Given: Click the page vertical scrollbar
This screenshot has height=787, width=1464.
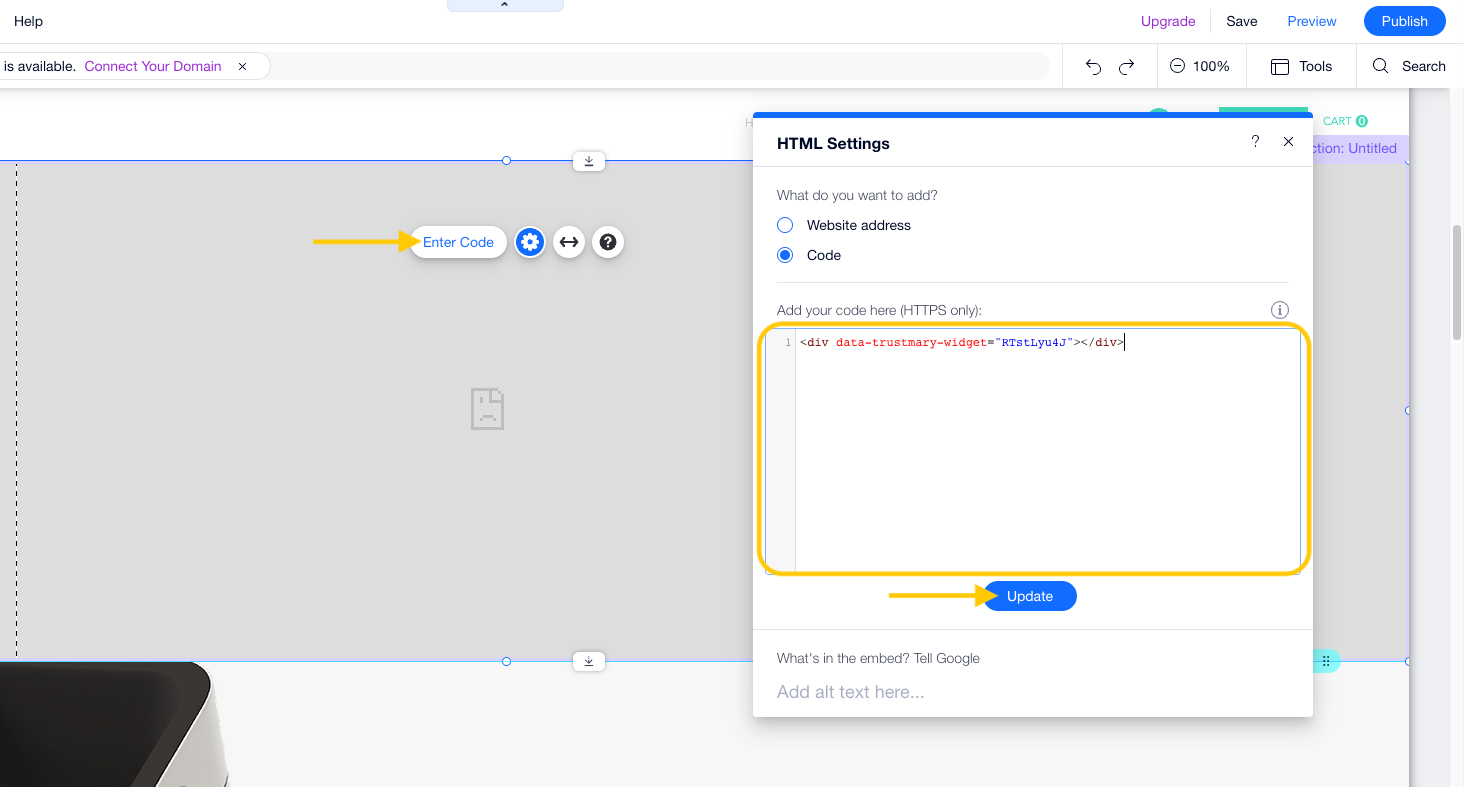Looking at the screenshot, I should (1457, 284).
